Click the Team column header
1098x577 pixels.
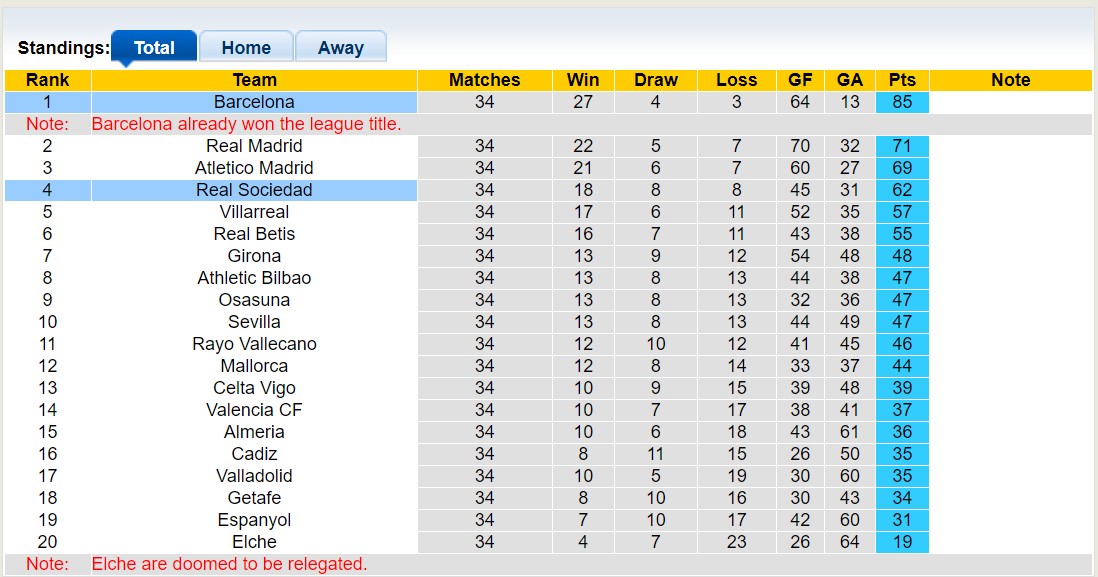click(x=254, y=80)
